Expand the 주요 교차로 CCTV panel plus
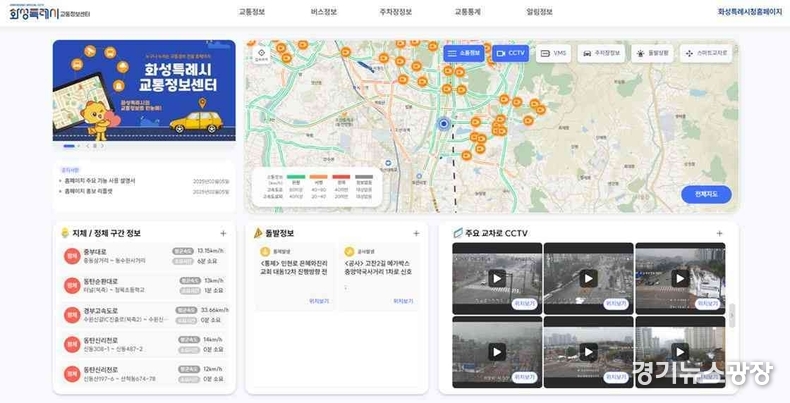The width and height of the screenshot is (790, 403). 719,233
